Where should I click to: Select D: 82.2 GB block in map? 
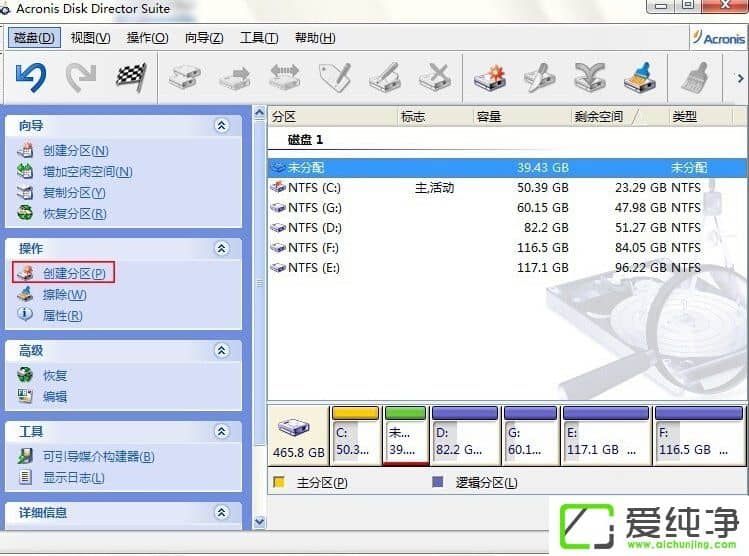(x=465, y=435)
